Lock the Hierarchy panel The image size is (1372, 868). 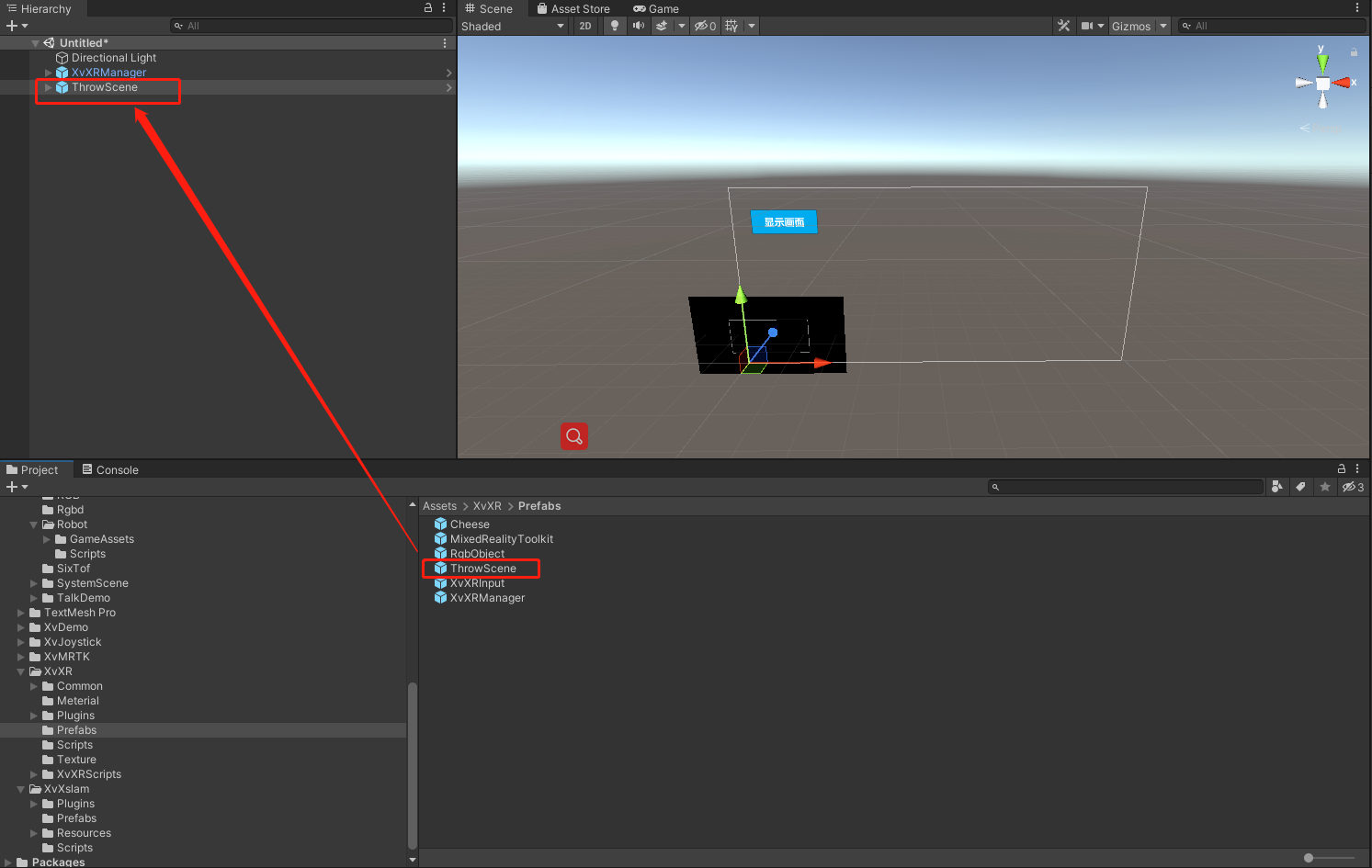click(428, 7)
